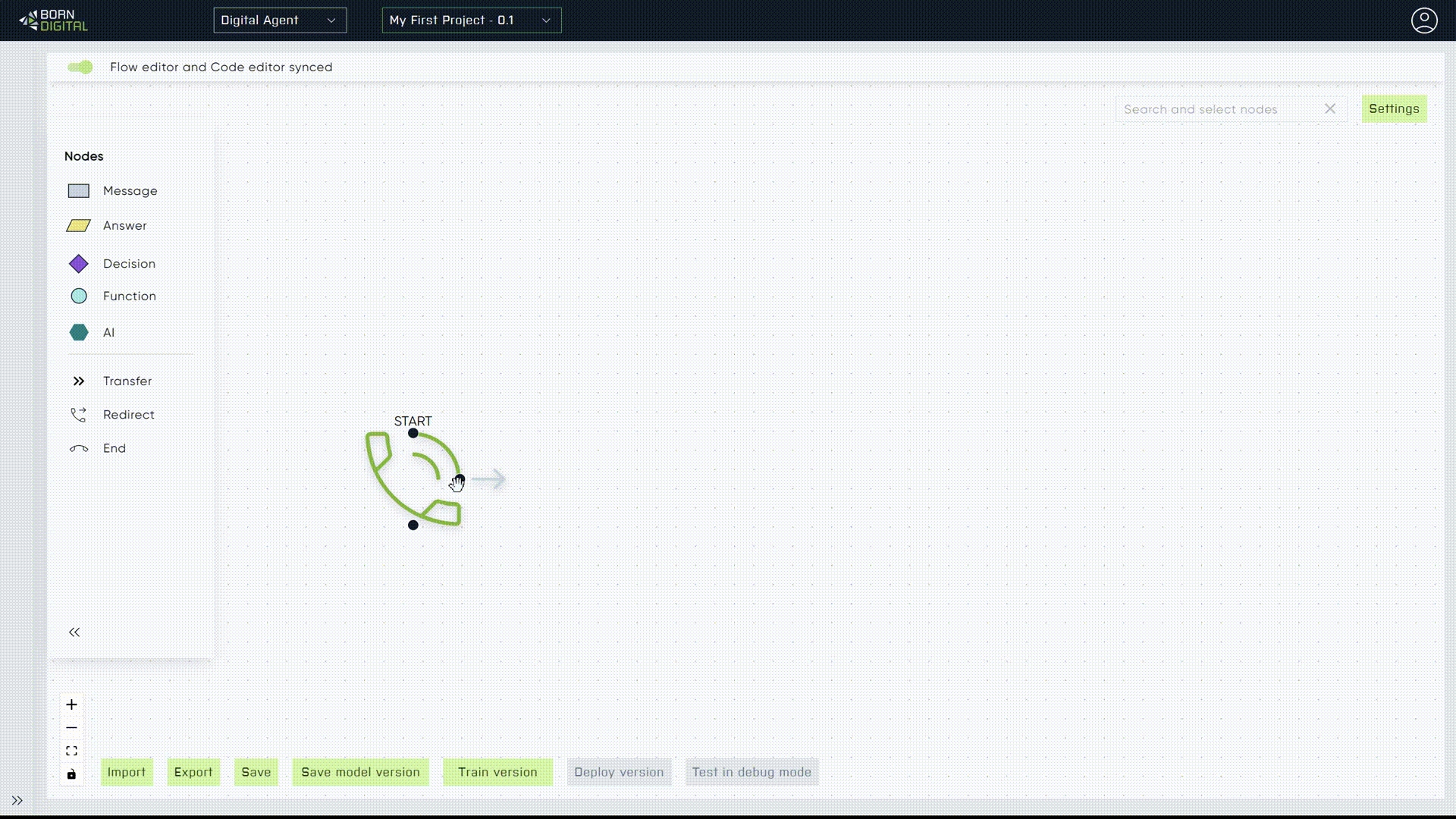Zoom in with the plus icon

coord(71,704)
